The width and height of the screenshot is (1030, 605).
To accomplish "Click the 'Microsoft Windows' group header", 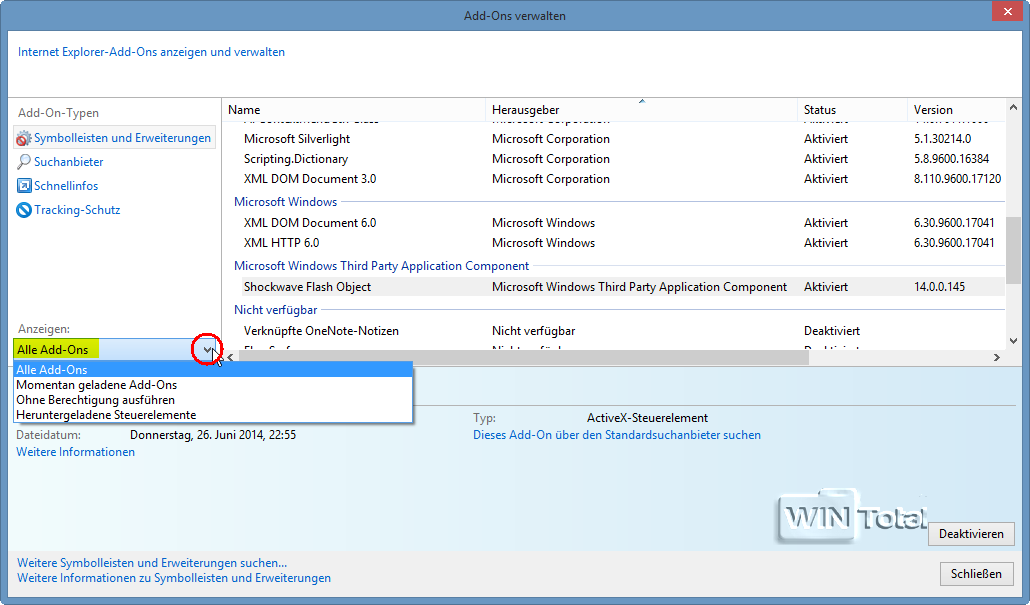I will (x=286, y=202).
